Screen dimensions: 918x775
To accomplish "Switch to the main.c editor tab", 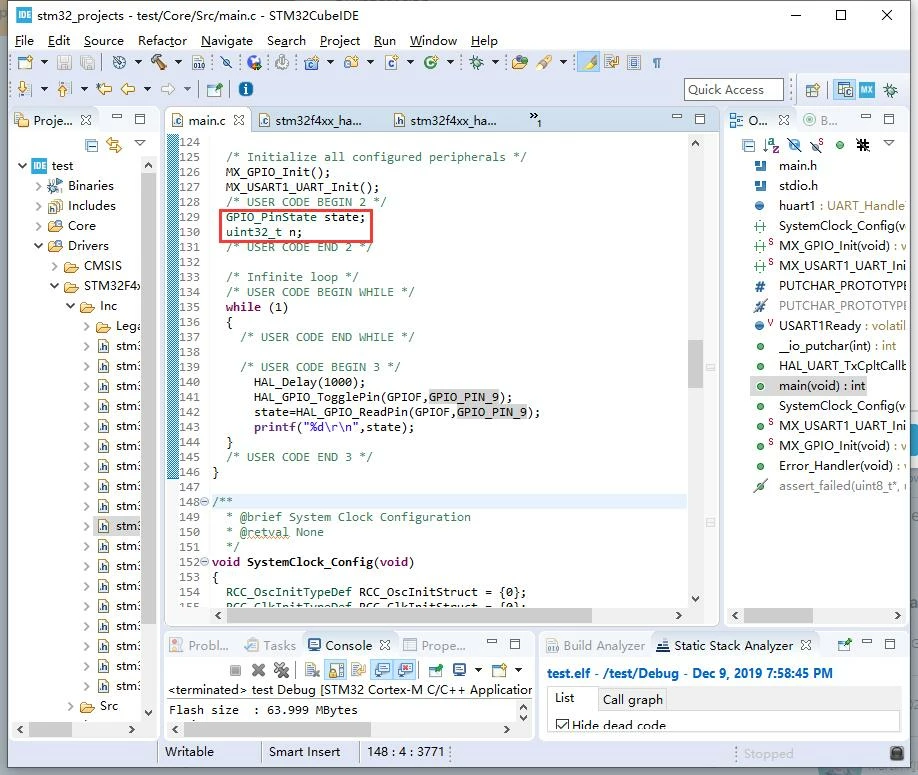I will pyautogui.click(x=207, y=120).
